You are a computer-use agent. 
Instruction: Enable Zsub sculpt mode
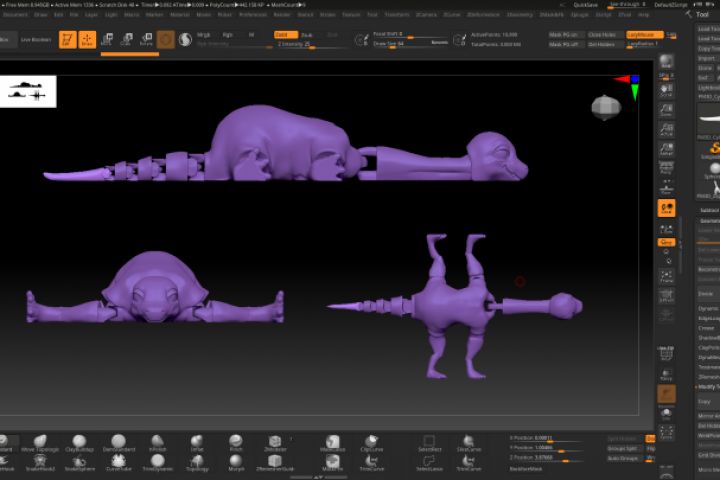click(x=306, y=34)
